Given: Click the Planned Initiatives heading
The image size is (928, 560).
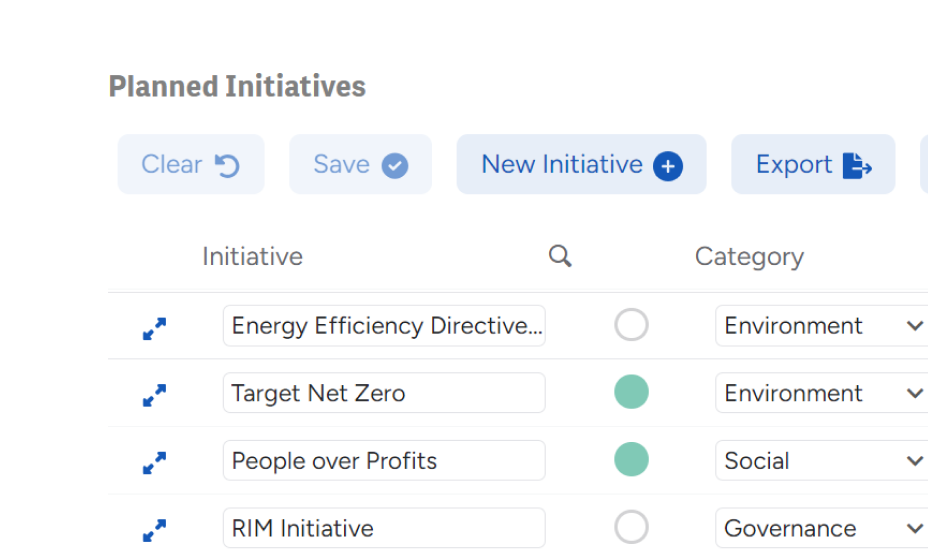Looking at the screenshot, I should (x=237, y=86).
